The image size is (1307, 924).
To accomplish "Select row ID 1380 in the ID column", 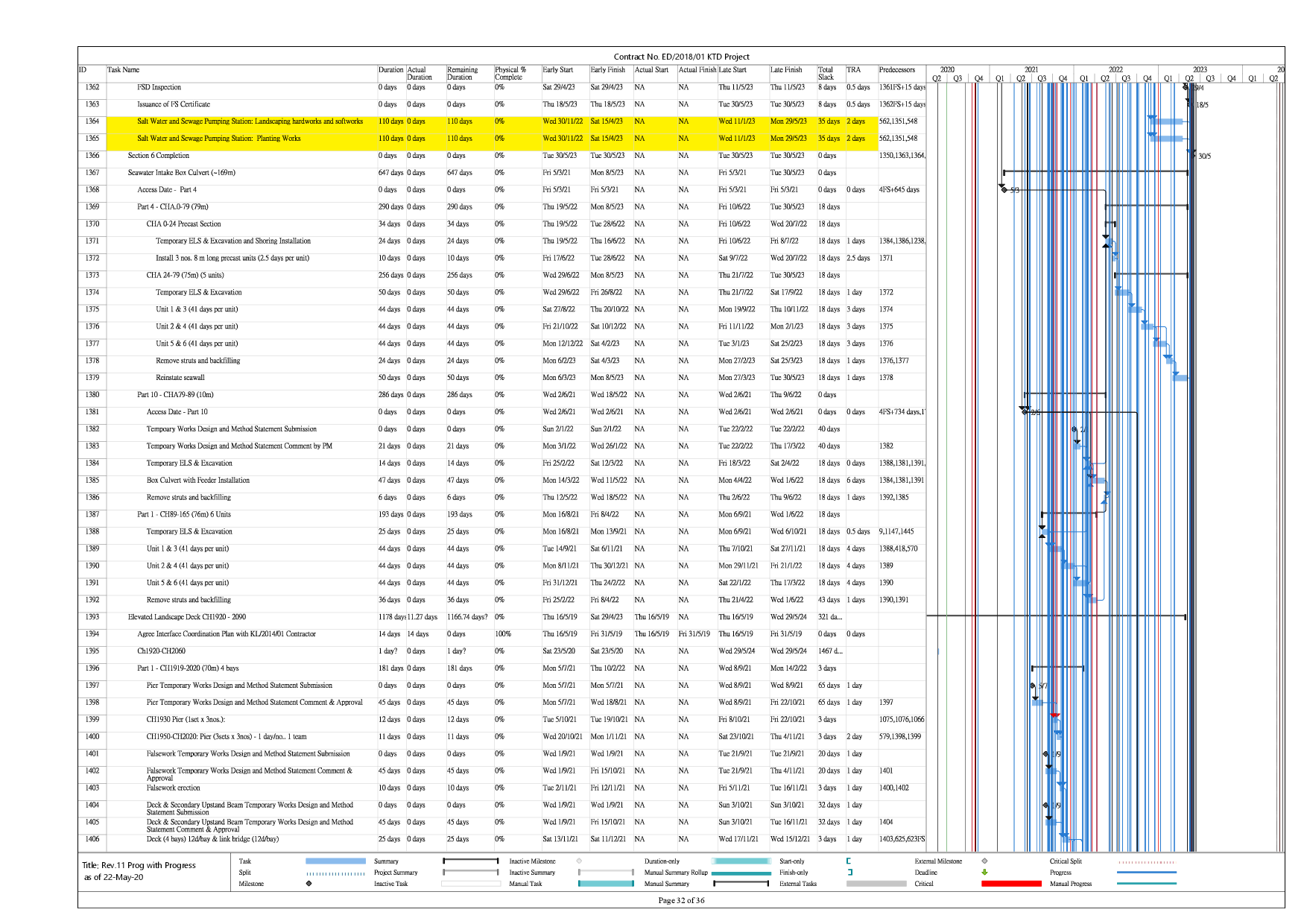I will pyautogui.click(x=92, y=395).
